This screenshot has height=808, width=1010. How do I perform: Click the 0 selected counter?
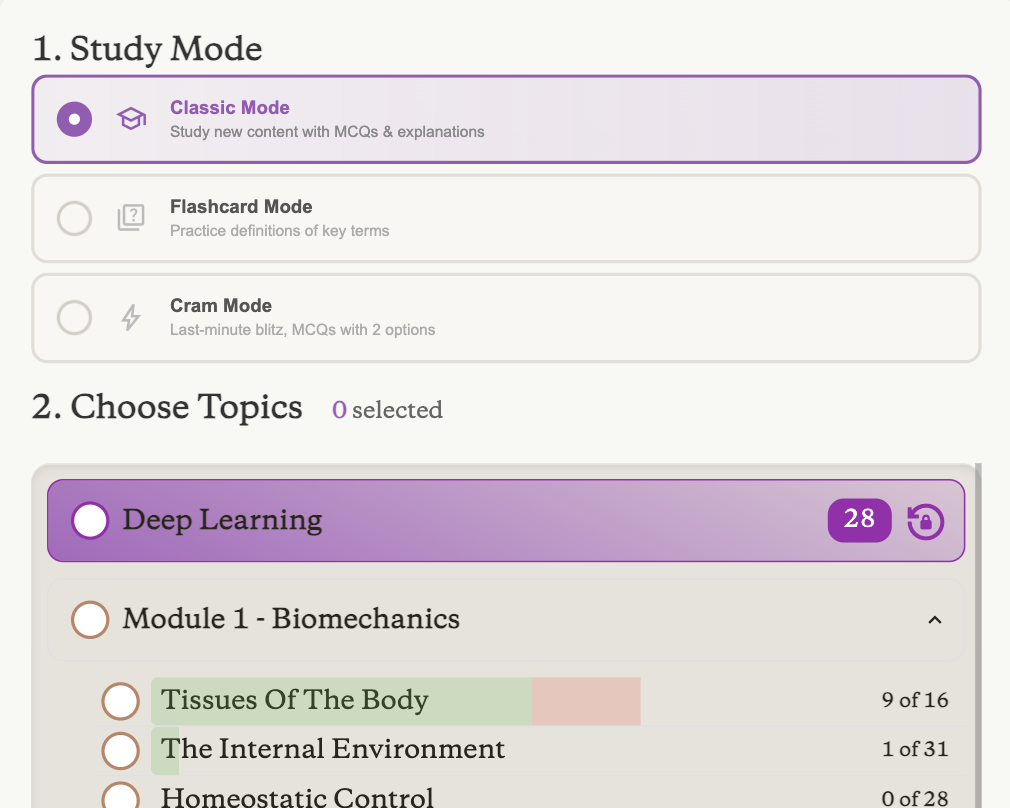[x=386, y=410]
